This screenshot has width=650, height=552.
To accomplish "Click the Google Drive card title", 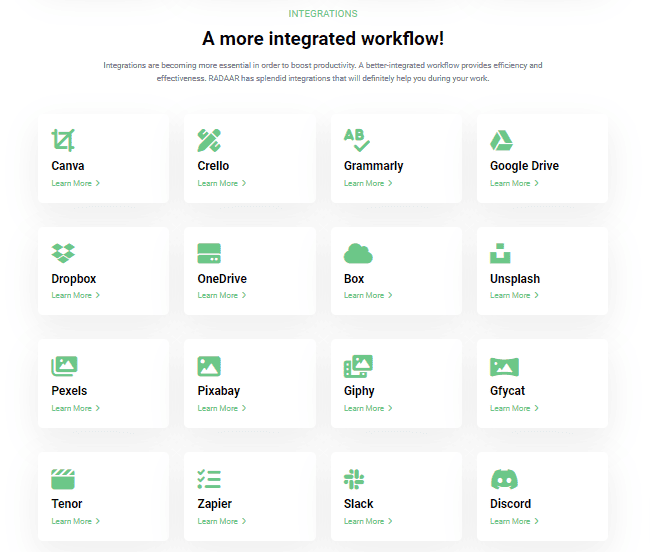I will coord(524,166).
